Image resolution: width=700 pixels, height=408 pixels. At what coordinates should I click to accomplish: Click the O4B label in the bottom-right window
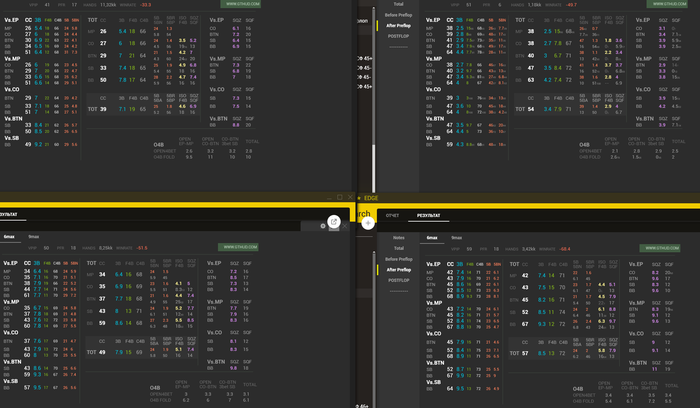point(578,389)
